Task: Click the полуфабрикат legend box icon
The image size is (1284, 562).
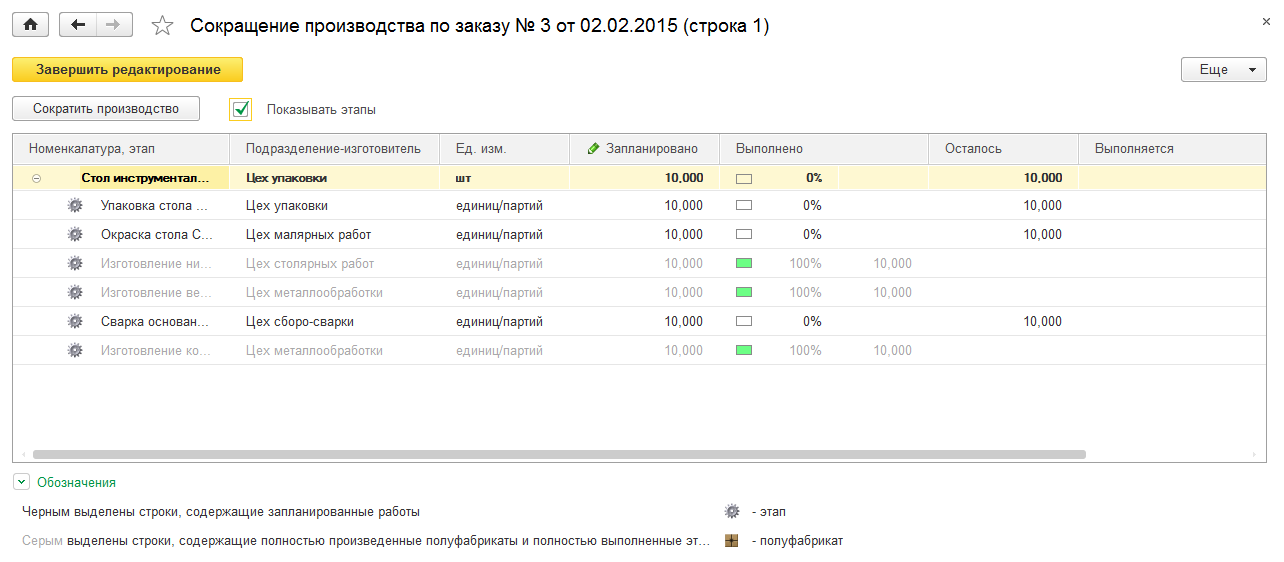Action: coord(732,541)
